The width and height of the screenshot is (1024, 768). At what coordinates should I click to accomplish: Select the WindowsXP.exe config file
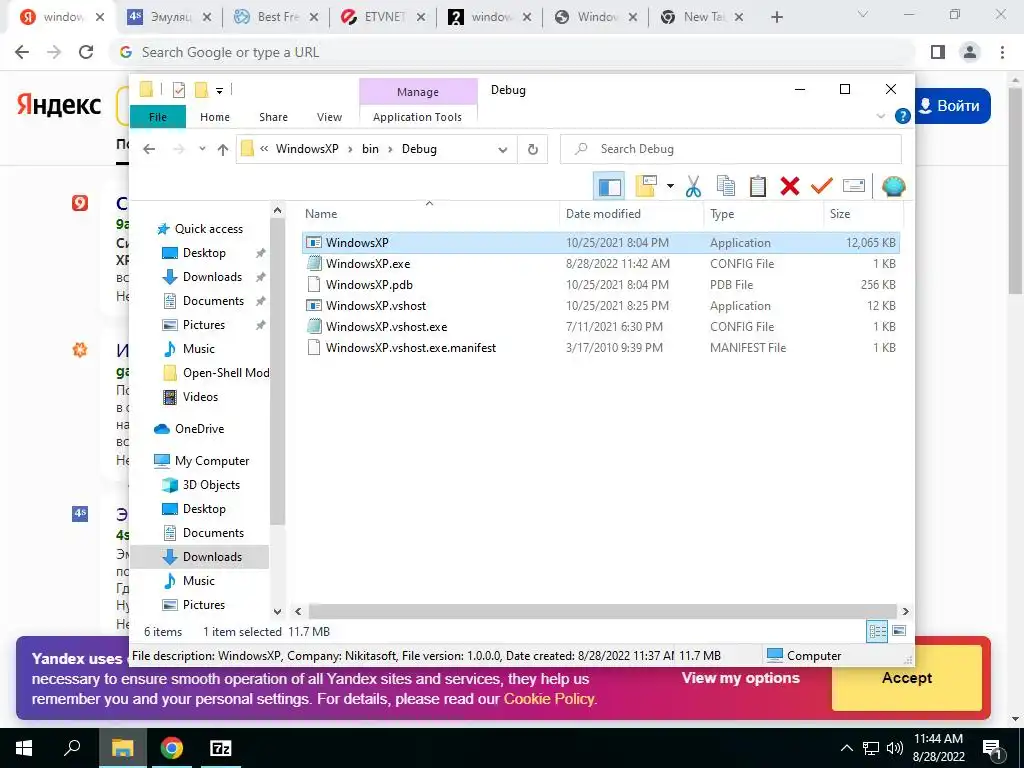coord(601,264)
